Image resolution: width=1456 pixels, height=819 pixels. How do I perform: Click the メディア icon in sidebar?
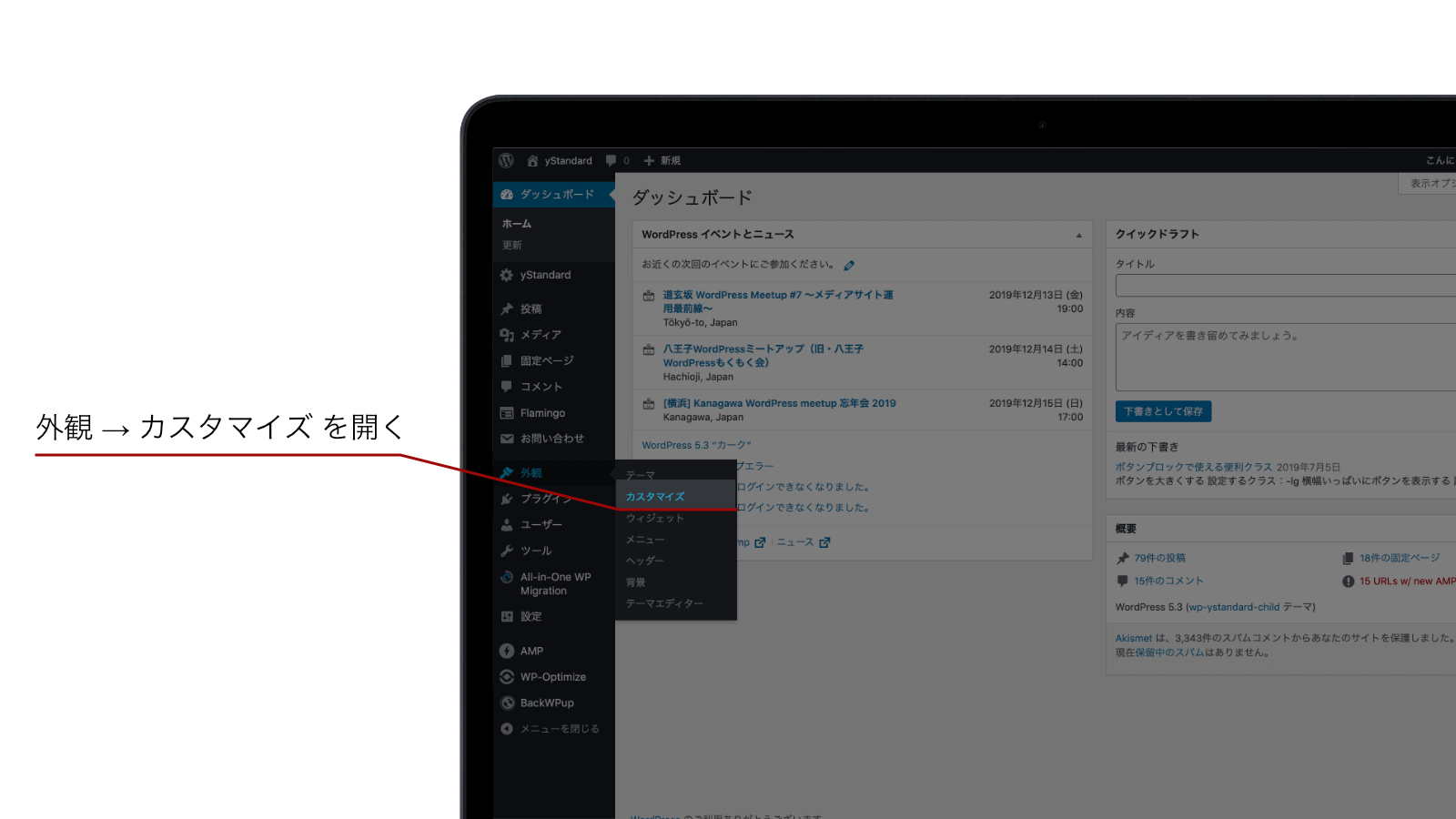point(507,335)
